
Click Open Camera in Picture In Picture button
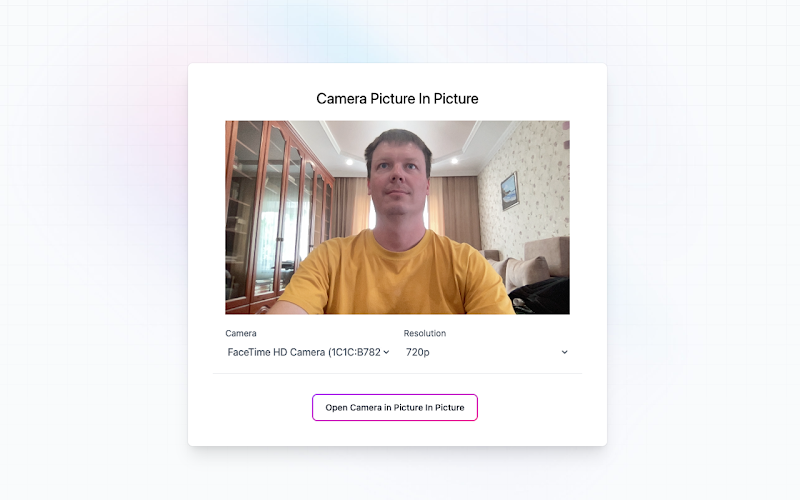(x=394, y=407)
